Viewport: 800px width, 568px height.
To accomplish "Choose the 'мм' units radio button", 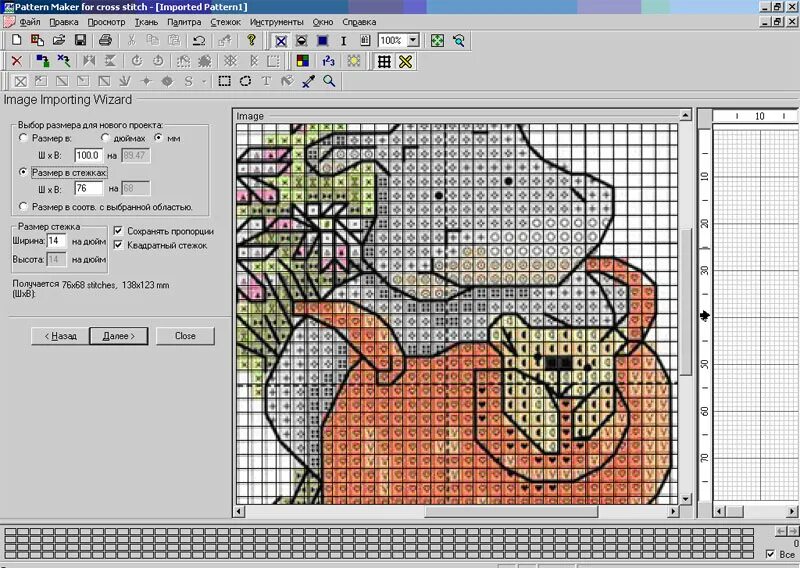I will click(158, 138).
